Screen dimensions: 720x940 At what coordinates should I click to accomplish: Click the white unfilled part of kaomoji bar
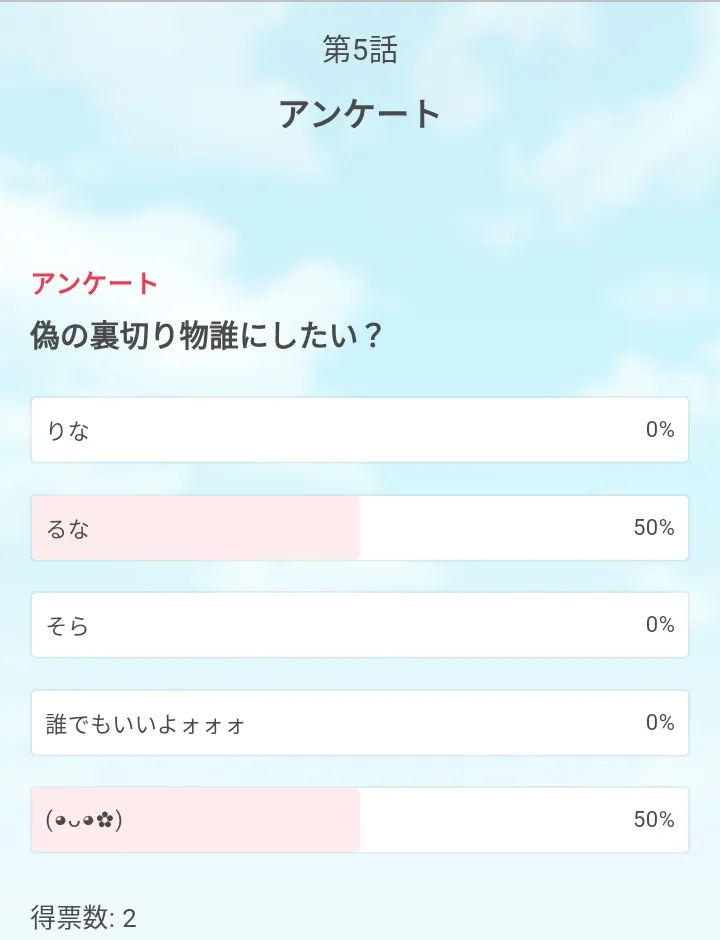490,820
